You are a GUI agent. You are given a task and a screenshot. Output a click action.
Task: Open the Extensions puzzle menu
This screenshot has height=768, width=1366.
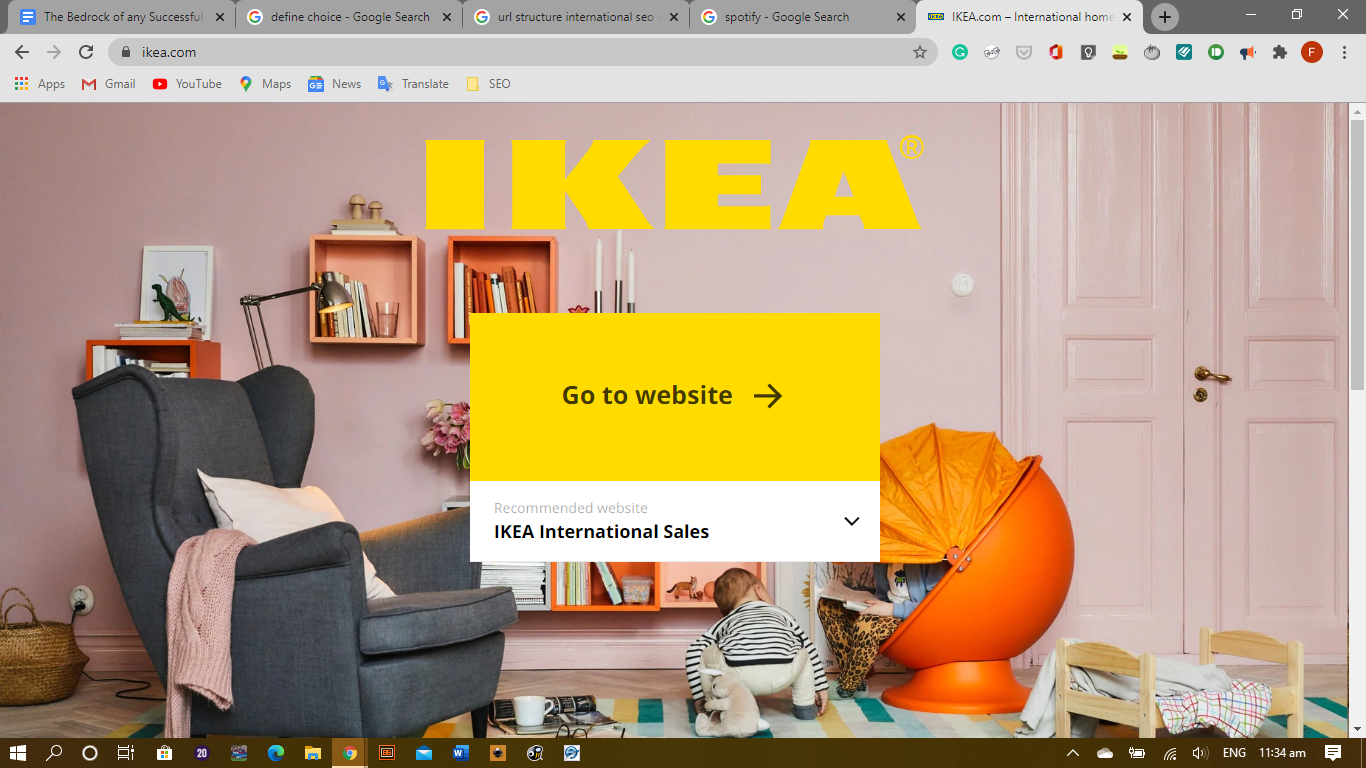pyautogui.click(x=1280, y=52)
